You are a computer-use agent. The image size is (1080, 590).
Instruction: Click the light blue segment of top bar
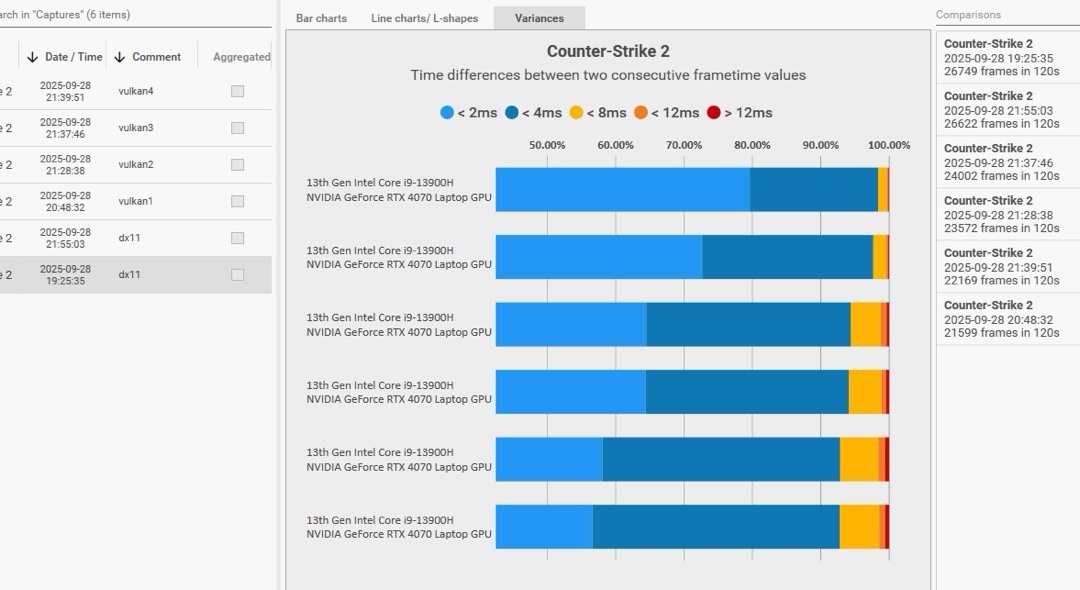click(x=623, y=189)
